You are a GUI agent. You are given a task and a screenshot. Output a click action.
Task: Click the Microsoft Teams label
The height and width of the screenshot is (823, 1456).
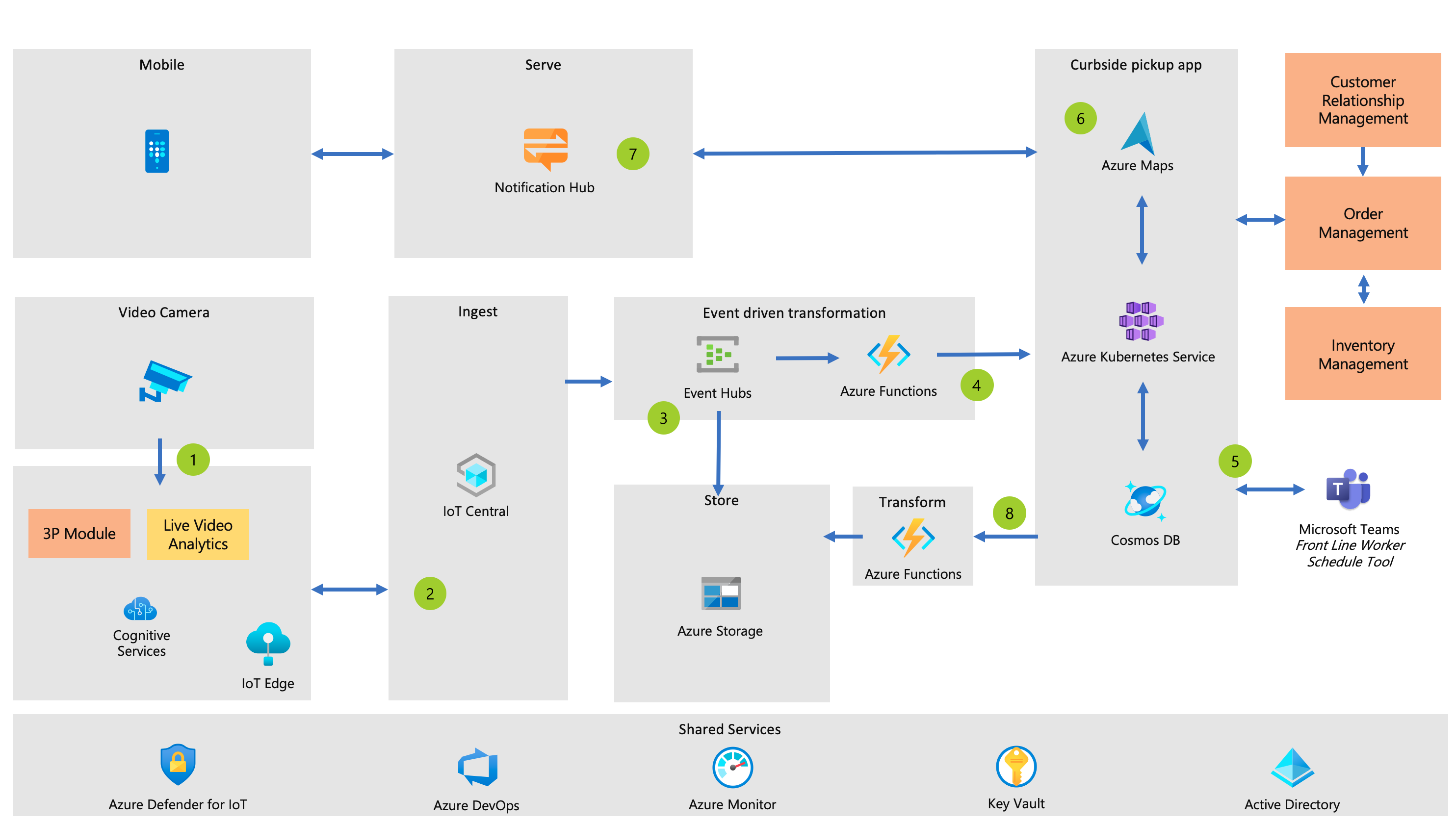click(x=1349, y=529)
